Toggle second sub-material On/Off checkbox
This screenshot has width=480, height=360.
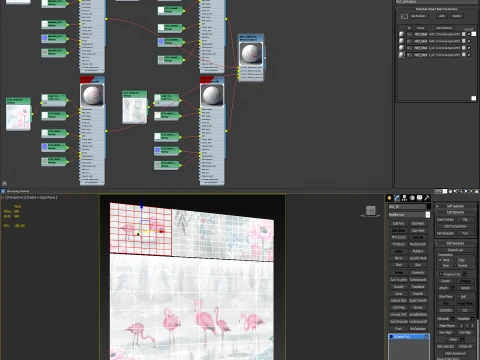coord(469,41)
